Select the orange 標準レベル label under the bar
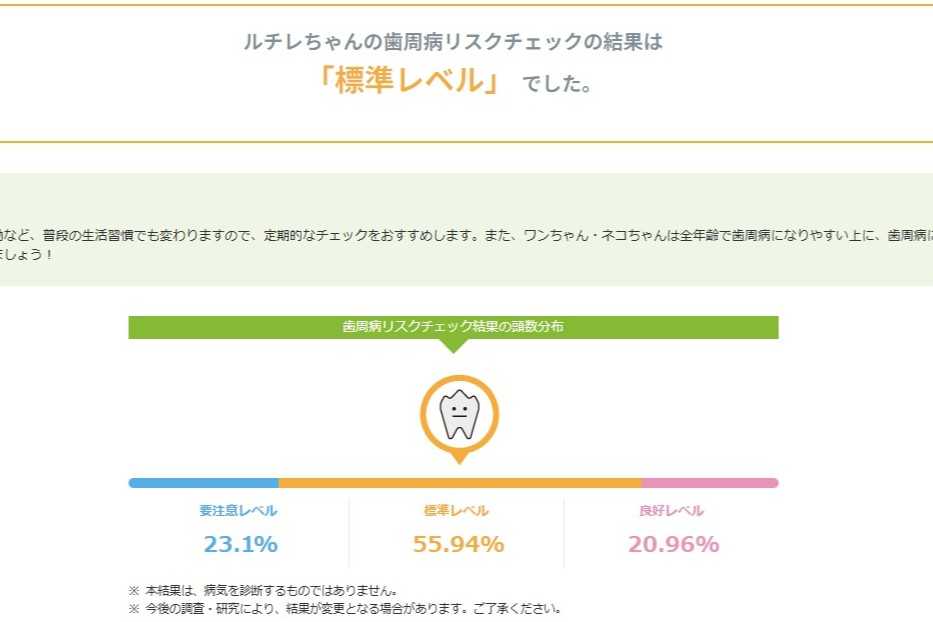This screenshot has height=622, width=933. pyautogui.click(x=457, y=511)
